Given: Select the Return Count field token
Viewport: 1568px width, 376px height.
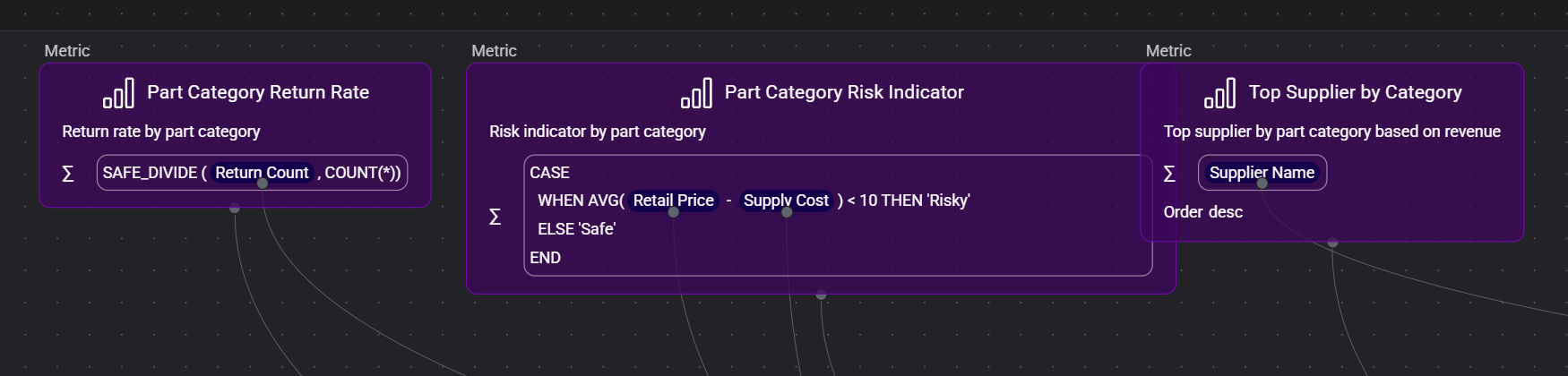Looking at the screenshot, I should [x=262, y=173].
